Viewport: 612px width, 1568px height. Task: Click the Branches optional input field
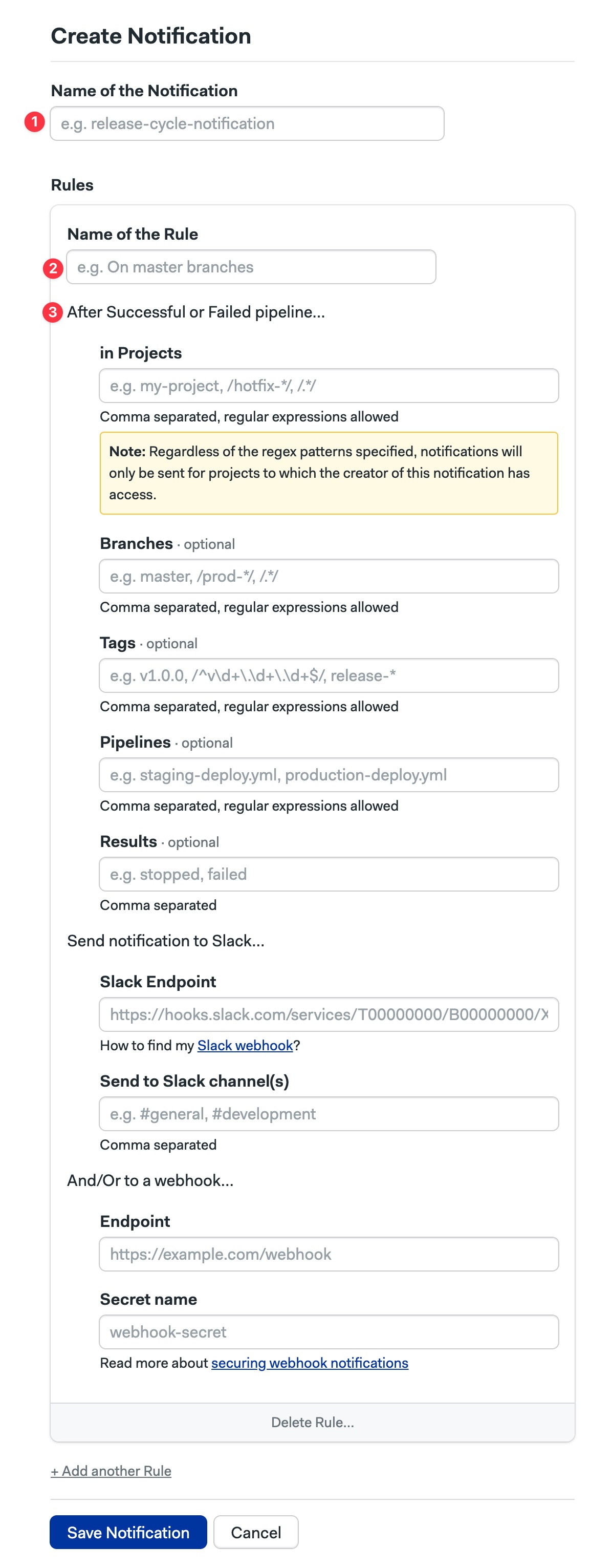point(329,576)
